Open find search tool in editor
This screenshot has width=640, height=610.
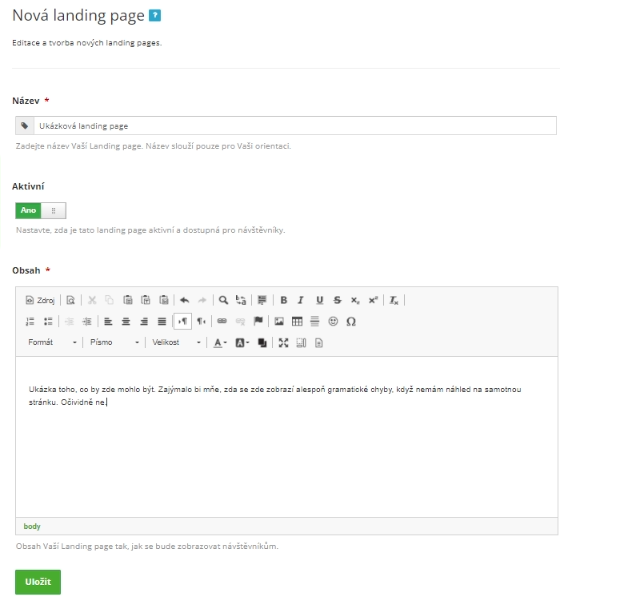click(x=223, y=300)
